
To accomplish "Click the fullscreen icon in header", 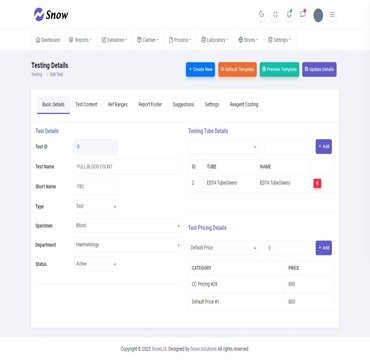I will tap(275, 14).
